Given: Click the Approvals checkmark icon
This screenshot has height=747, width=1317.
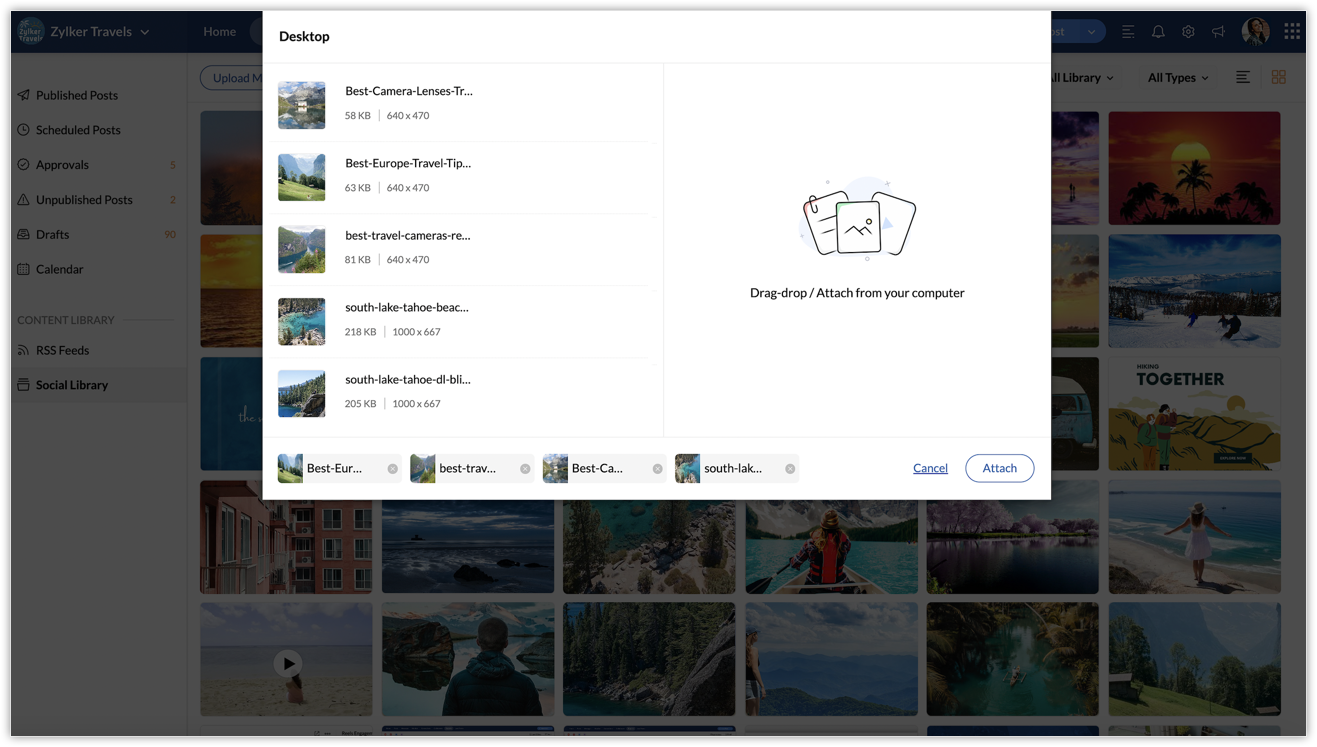Looking at the screenshot, I should coord(24,165).
